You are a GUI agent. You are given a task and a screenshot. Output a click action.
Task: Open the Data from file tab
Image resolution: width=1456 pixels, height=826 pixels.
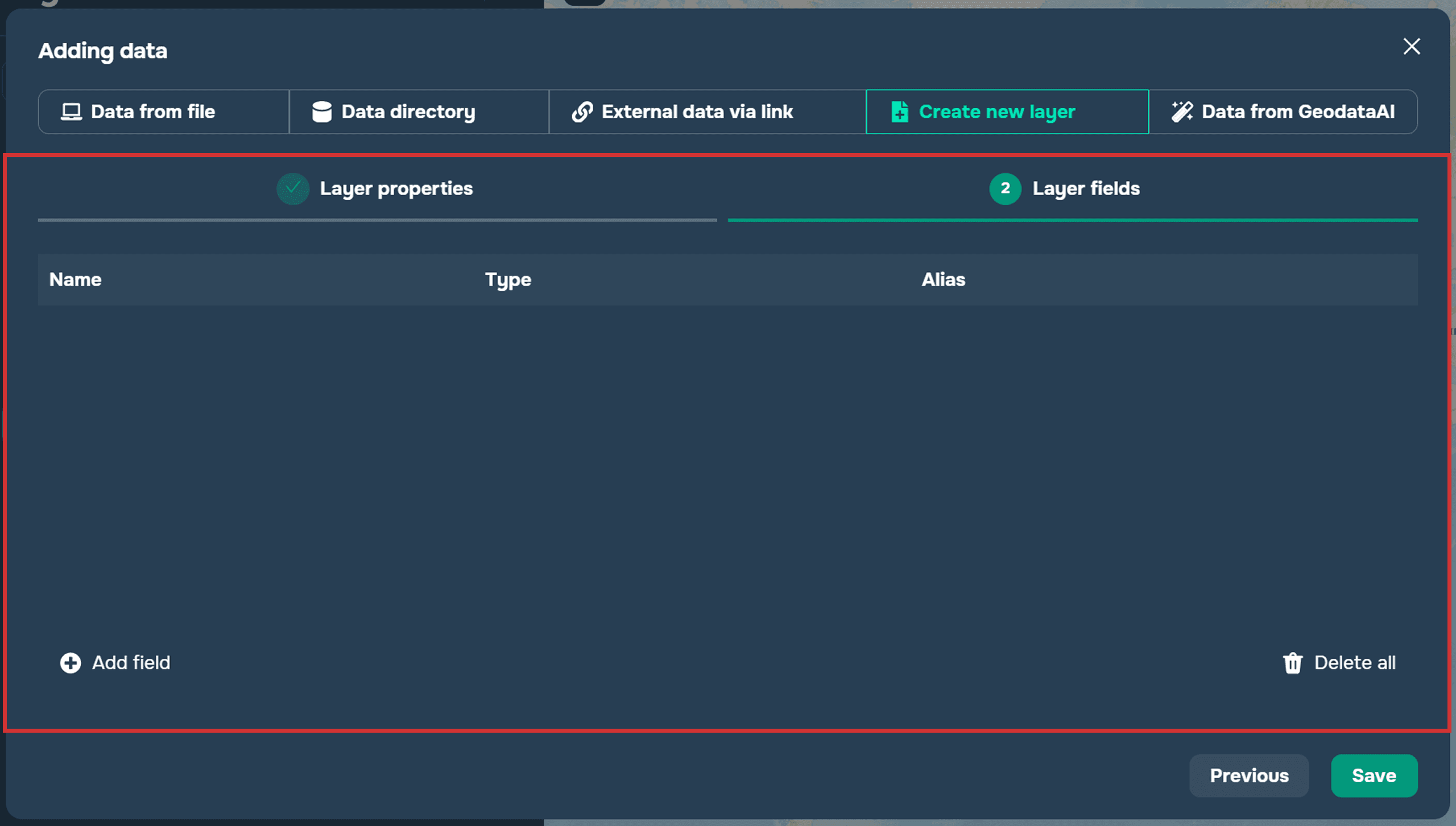164,111
